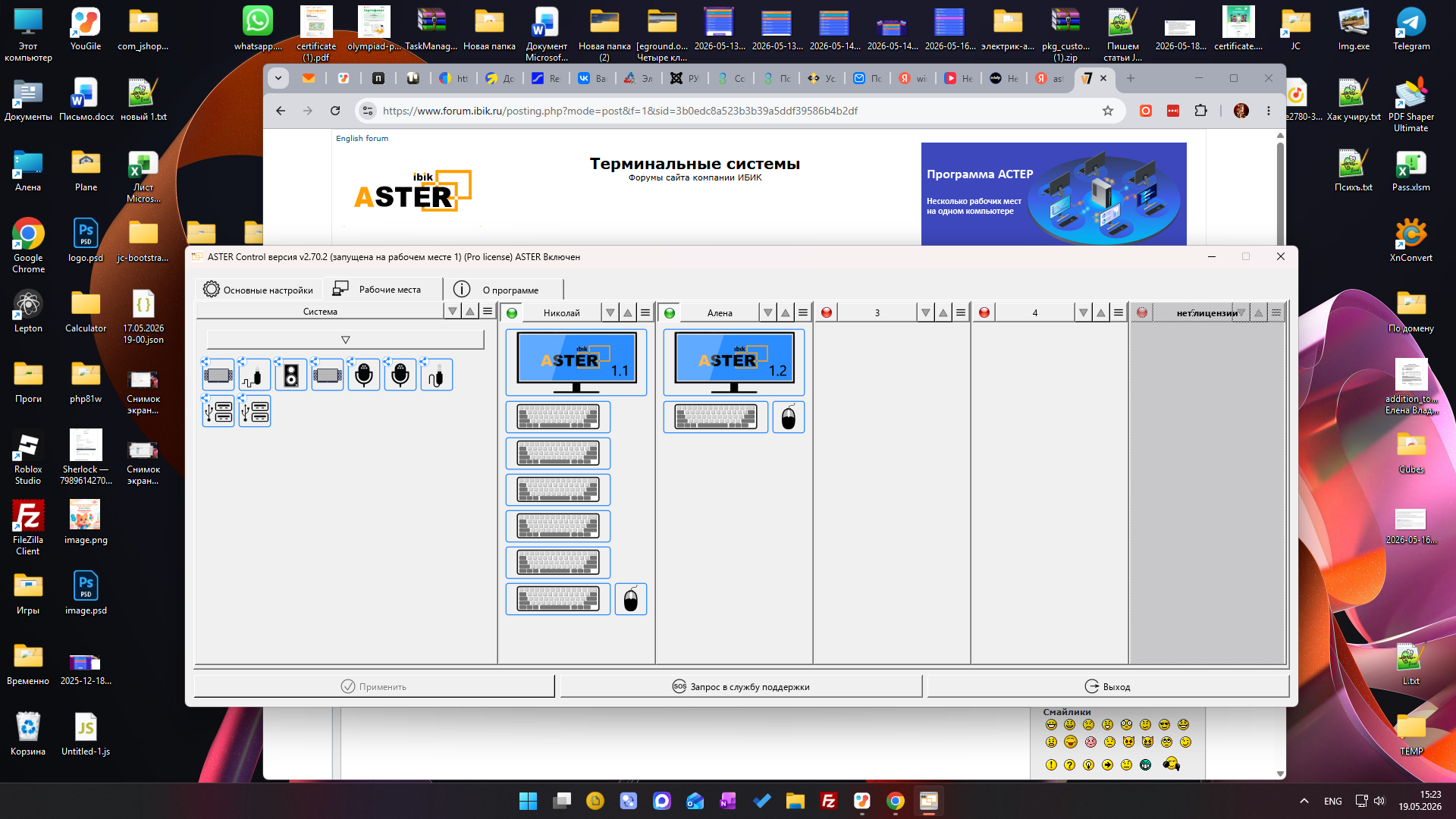Open the Алена workplace hamburger menu
This screenshot has height=819, width=1456.
tap(803, 312)
